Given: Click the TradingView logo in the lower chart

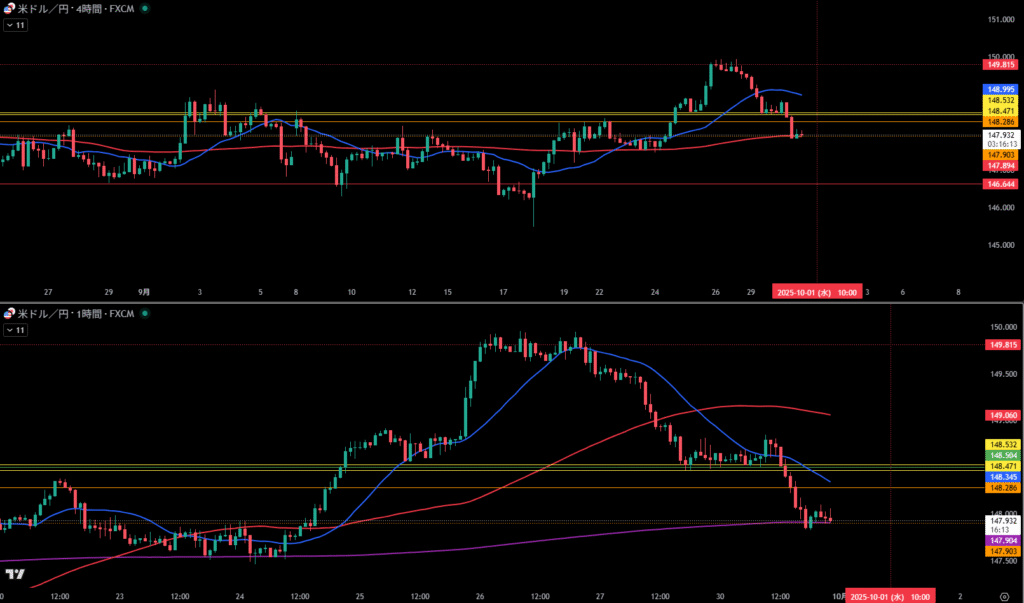Looking at the screenshot, I should click(x=15, y=574).
